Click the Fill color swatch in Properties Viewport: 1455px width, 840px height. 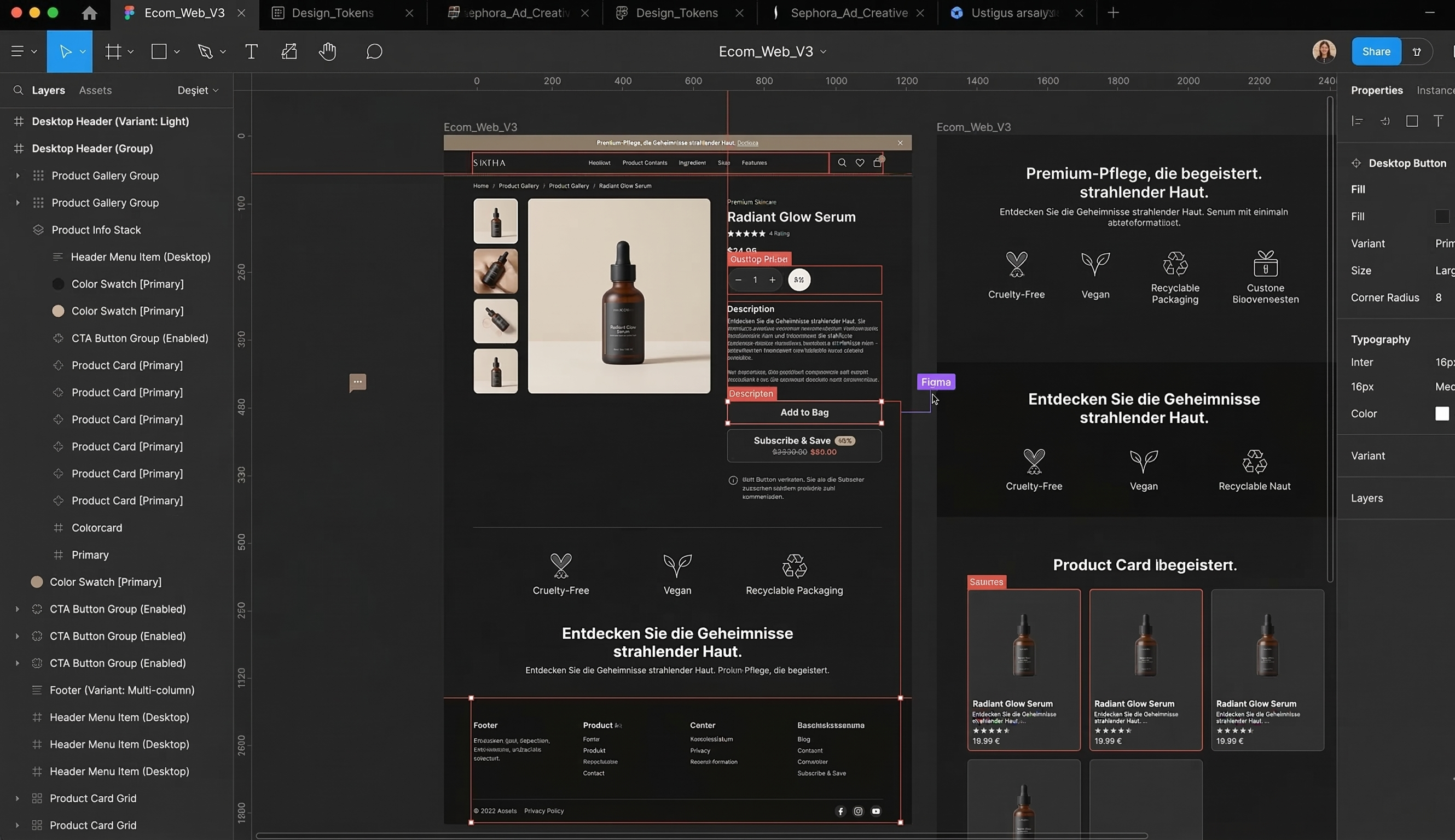click(1442, 217)
